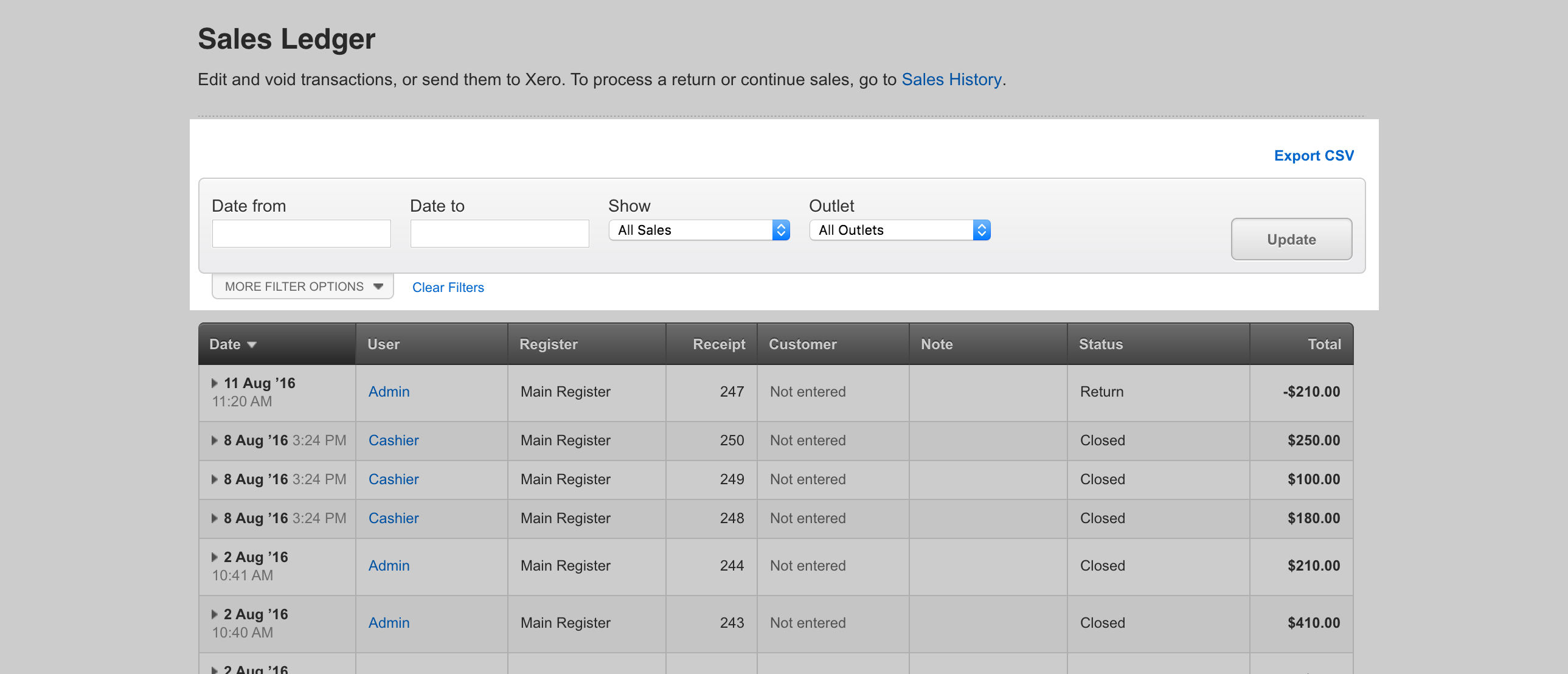
Task: Click the Update button
Action: tap(1291, 239)
